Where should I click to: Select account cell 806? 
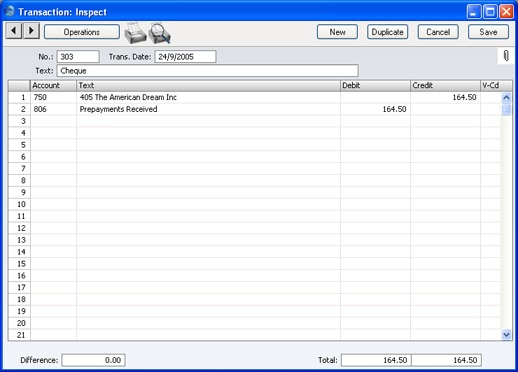(53, 109)
